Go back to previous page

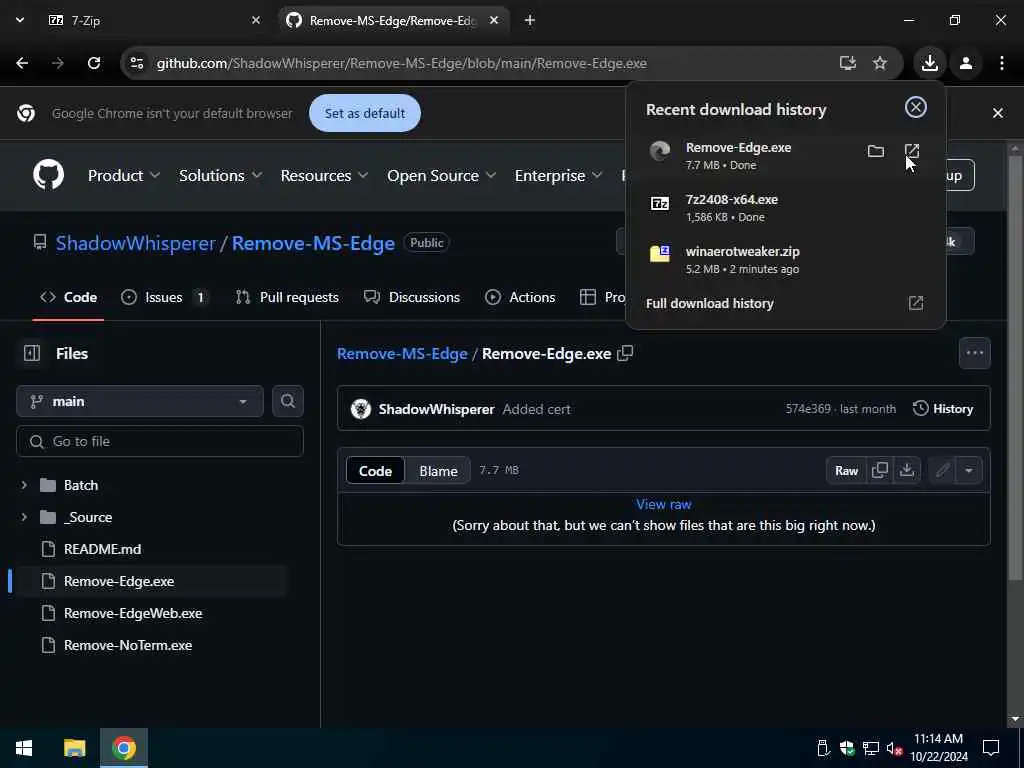pos(22,63)
